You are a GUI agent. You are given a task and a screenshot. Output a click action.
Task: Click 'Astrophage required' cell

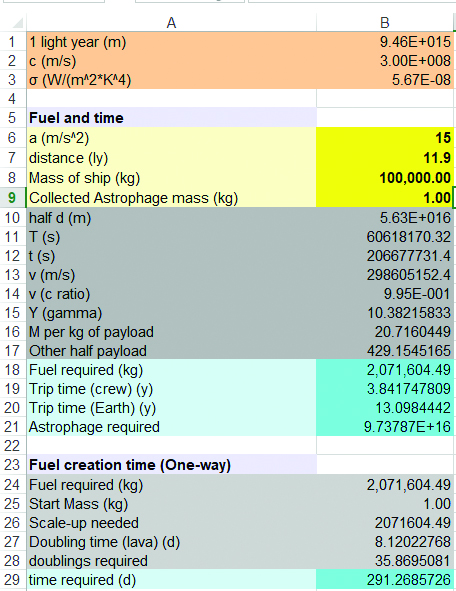pyautogui.click(x=171, y=427)
